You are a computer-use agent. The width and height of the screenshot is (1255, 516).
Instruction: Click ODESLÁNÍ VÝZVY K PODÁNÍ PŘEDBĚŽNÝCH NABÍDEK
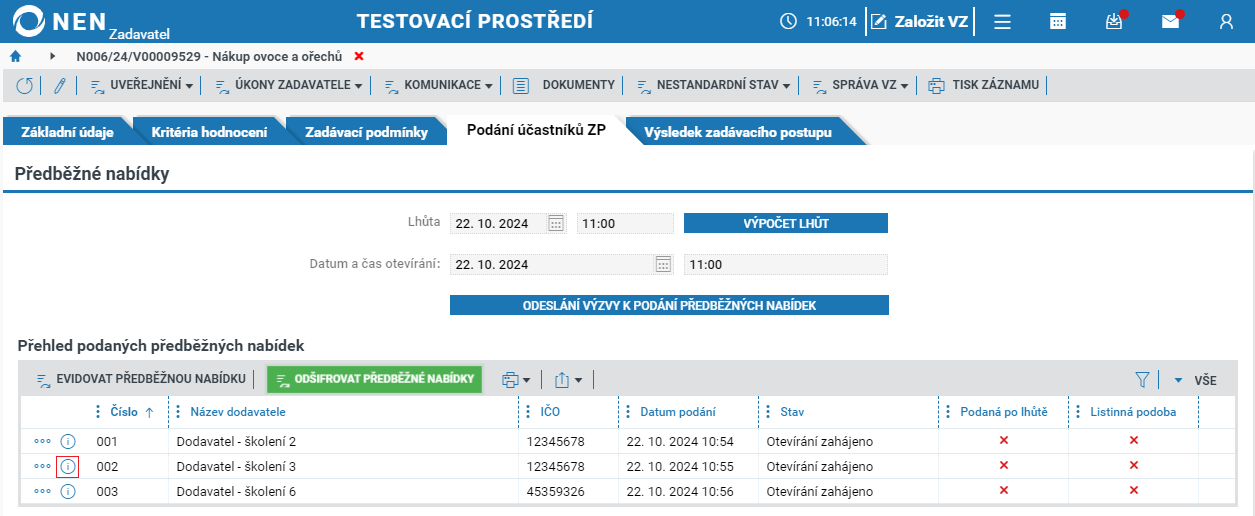pyautogui.click(x=669, y=305)
